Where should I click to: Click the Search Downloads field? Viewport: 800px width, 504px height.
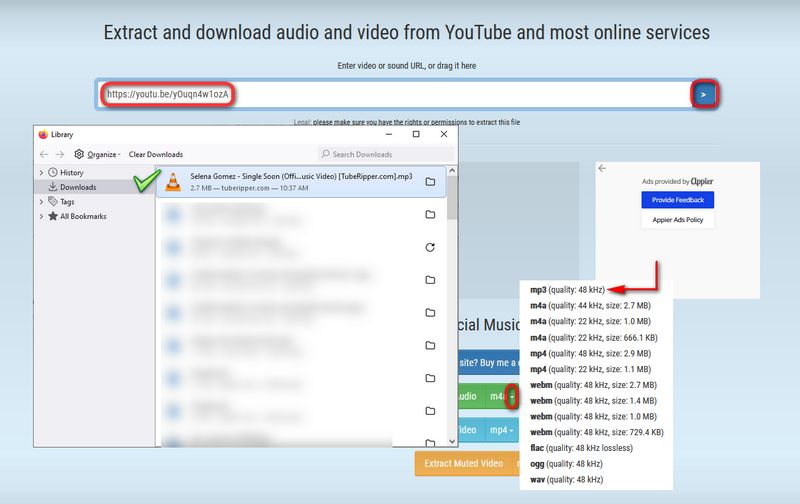point(386,154)
